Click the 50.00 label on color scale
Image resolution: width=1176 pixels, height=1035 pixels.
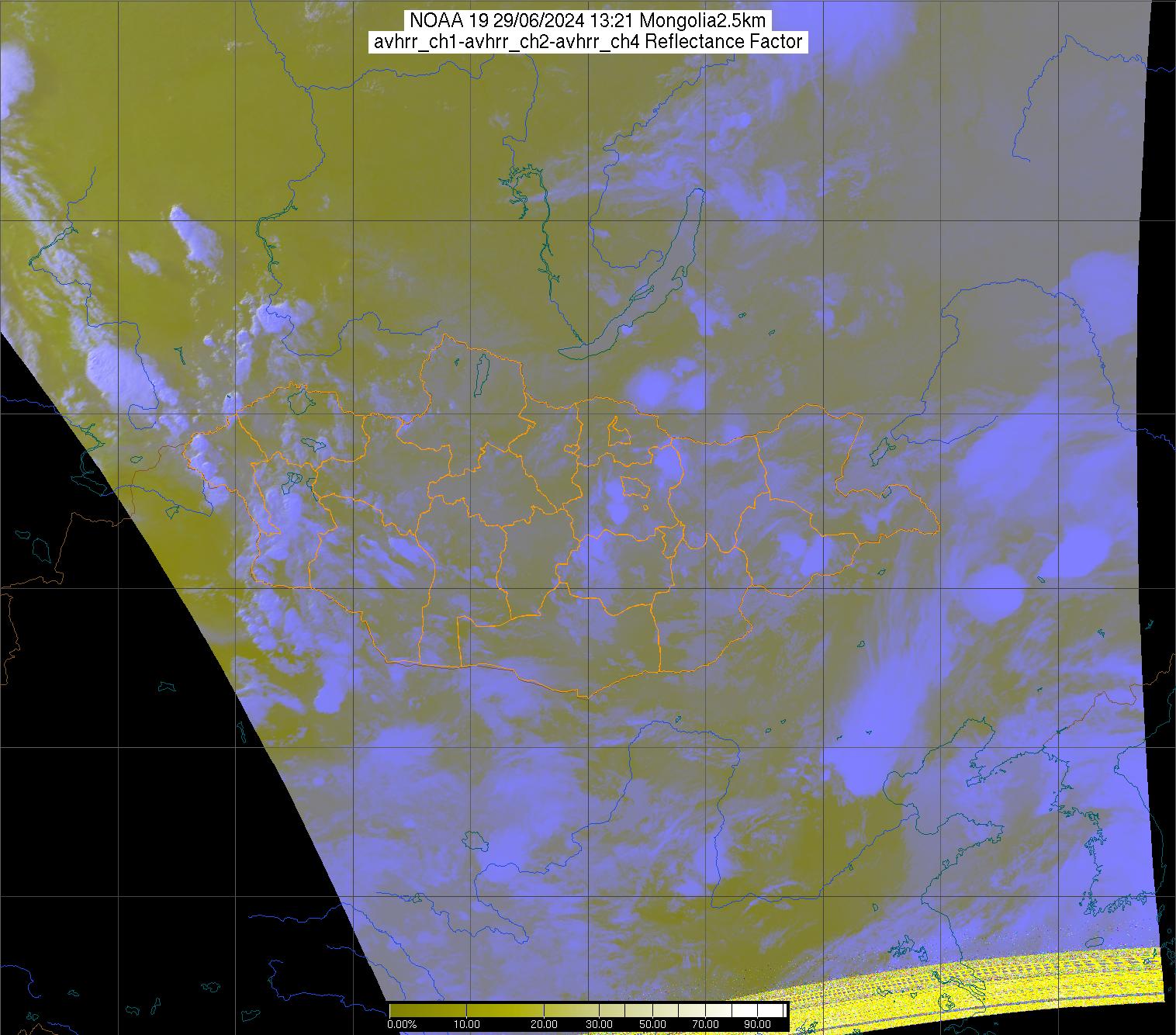(652, 1024)
